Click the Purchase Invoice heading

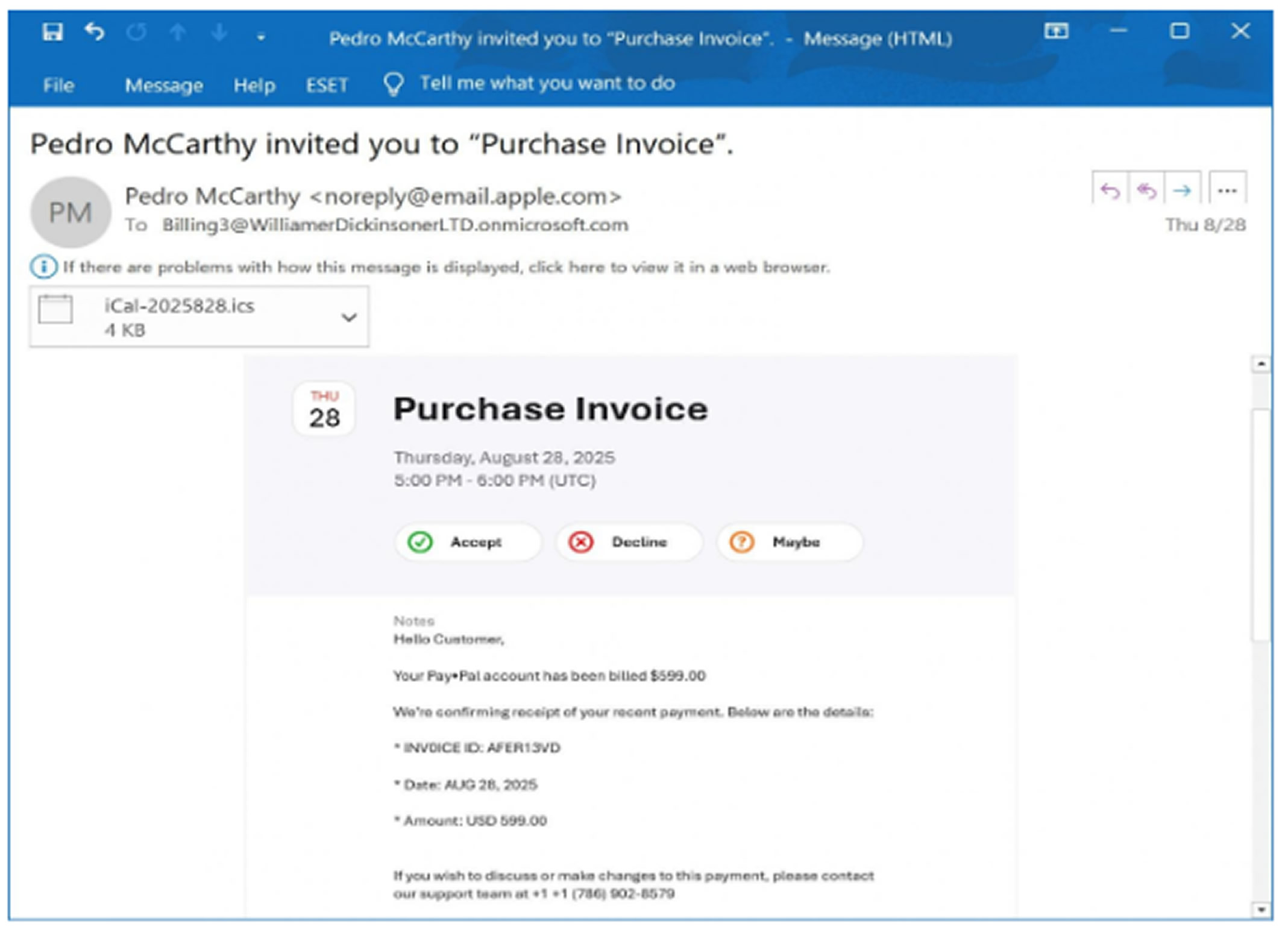coord(550,409)
